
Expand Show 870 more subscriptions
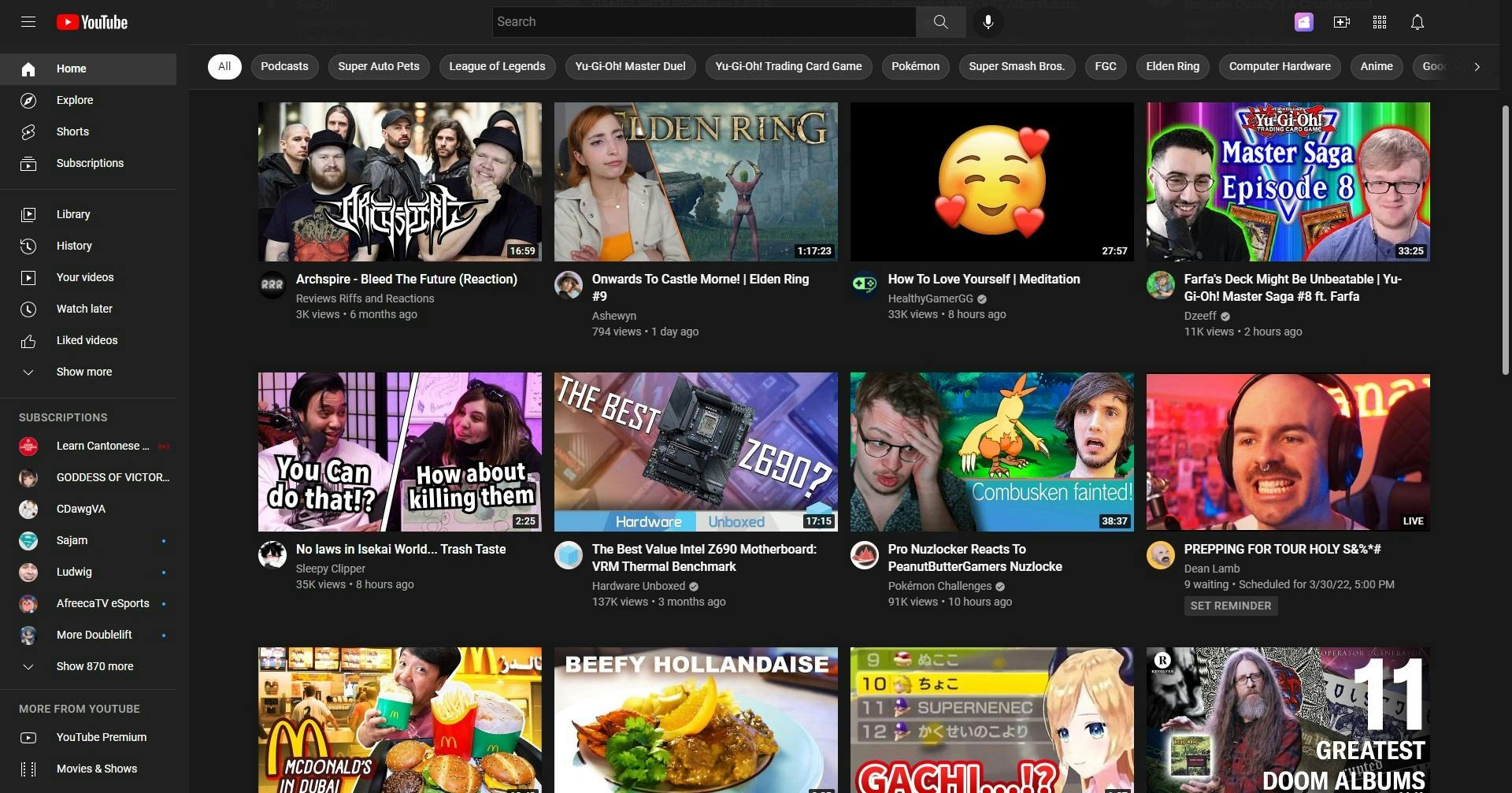(88, 667)
